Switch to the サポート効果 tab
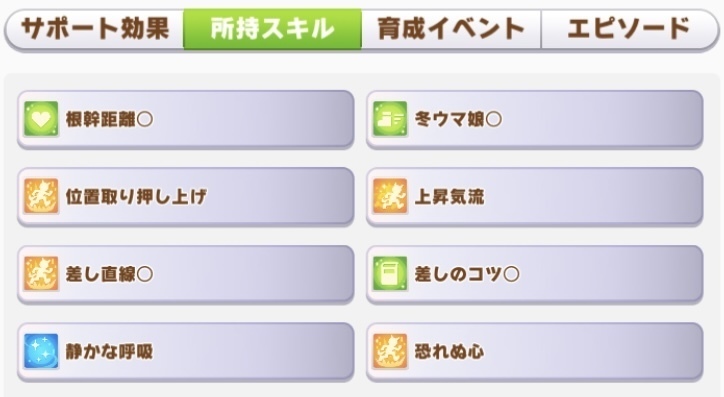 pos(95,29)
